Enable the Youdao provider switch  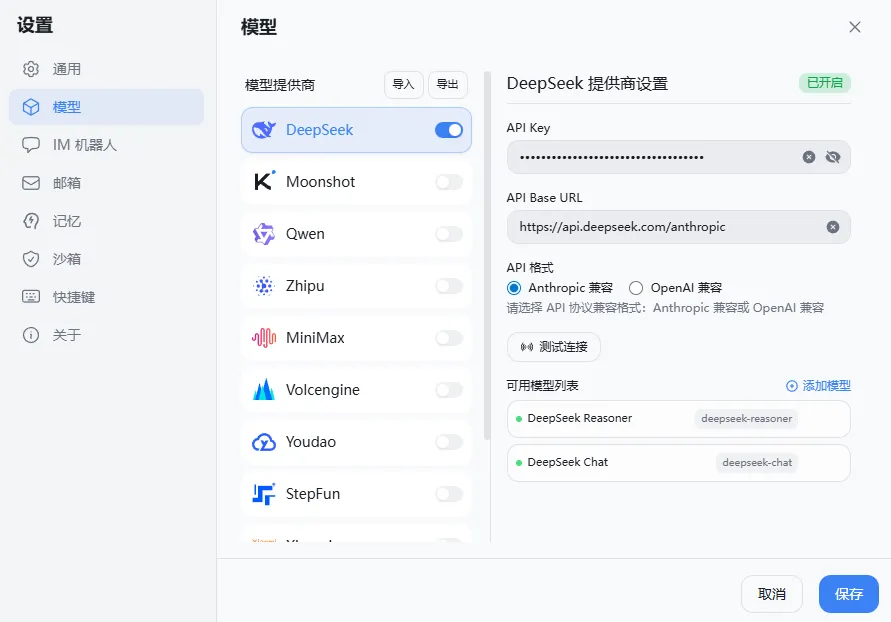[449, 442]
